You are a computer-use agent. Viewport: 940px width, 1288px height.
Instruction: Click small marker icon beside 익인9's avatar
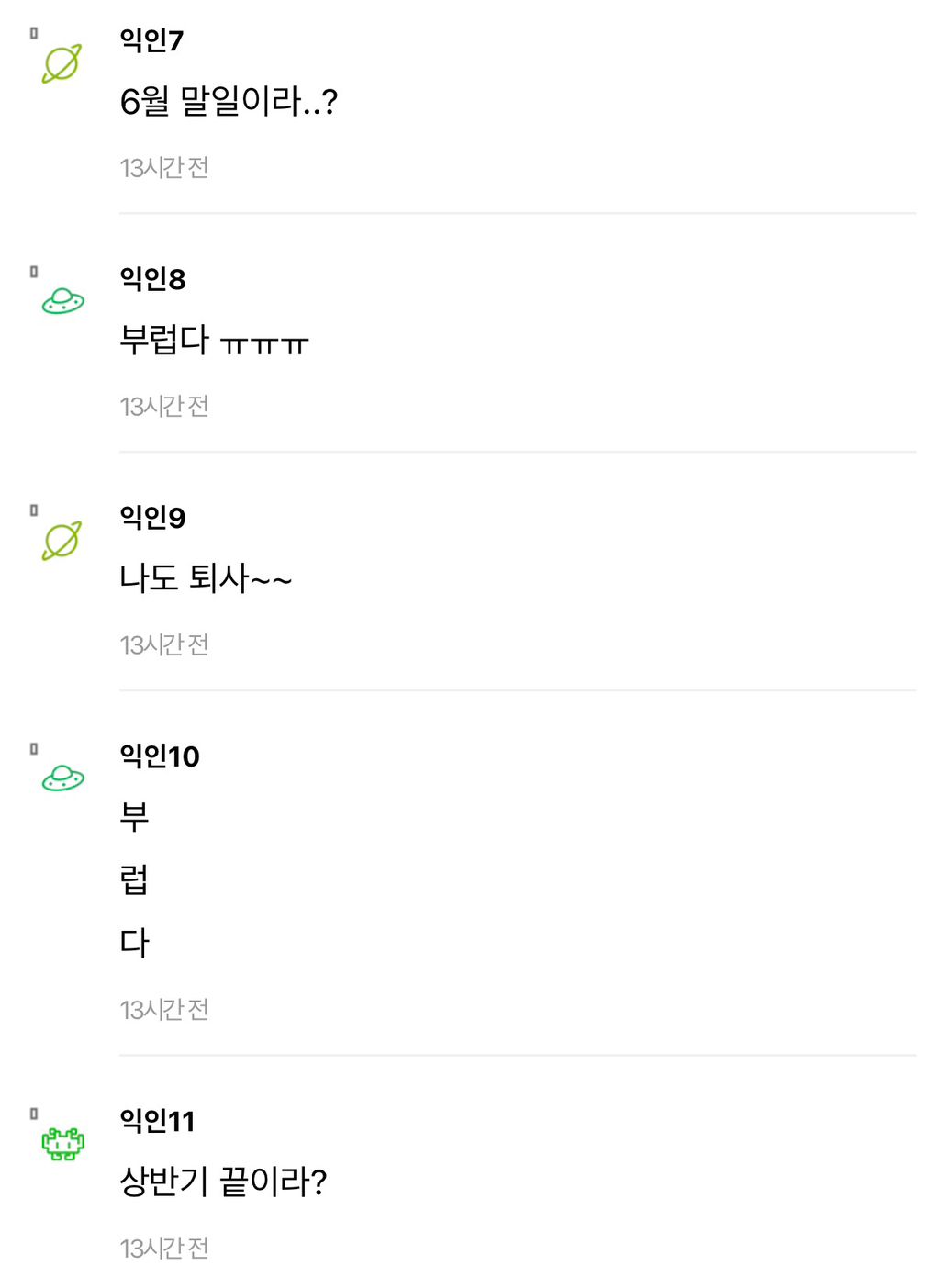point(34,510)
